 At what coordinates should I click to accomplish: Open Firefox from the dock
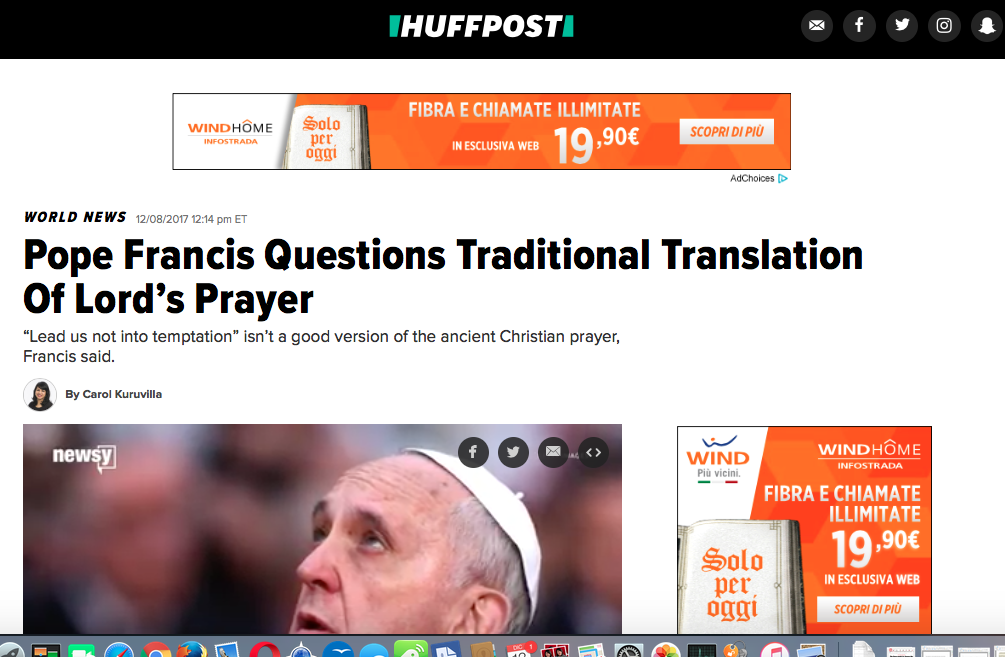(192, 650)
